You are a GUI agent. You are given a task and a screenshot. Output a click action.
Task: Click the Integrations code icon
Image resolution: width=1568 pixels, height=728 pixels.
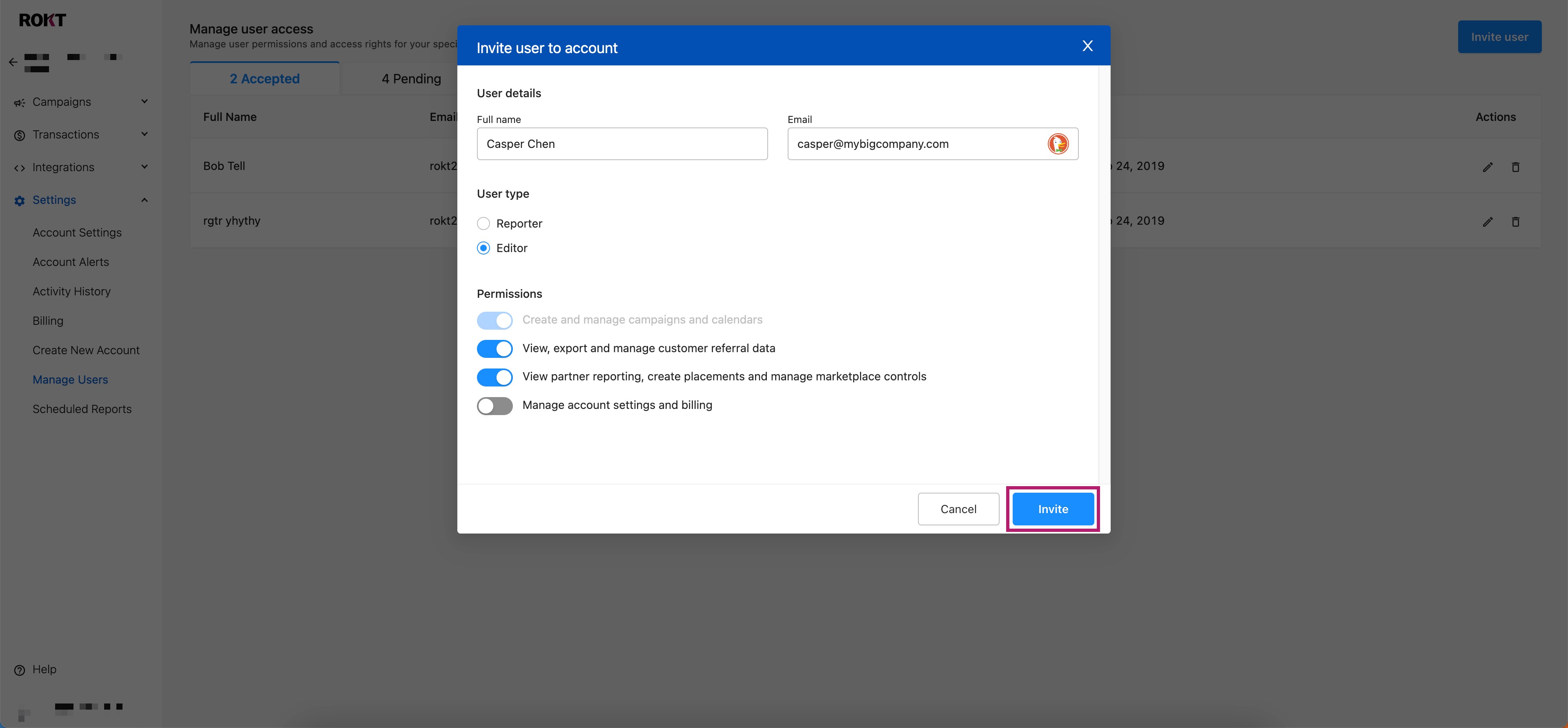[20, 167]
